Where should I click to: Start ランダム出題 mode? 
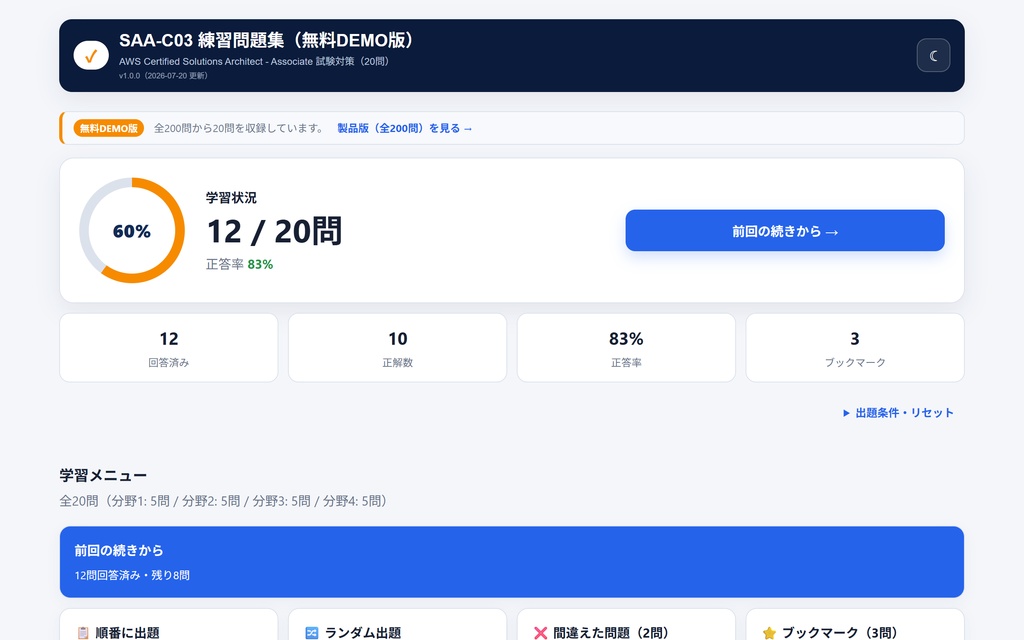pyautogui.click(x=398, y=625)
